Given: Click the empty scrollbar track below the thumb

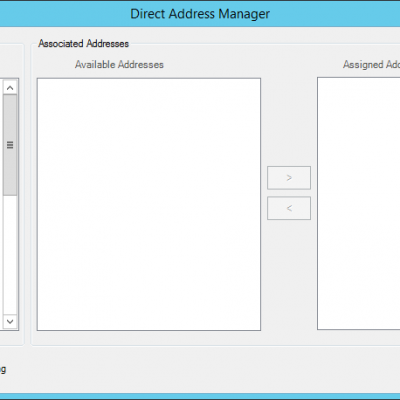Looking at the screenshot, I should 10,255.
